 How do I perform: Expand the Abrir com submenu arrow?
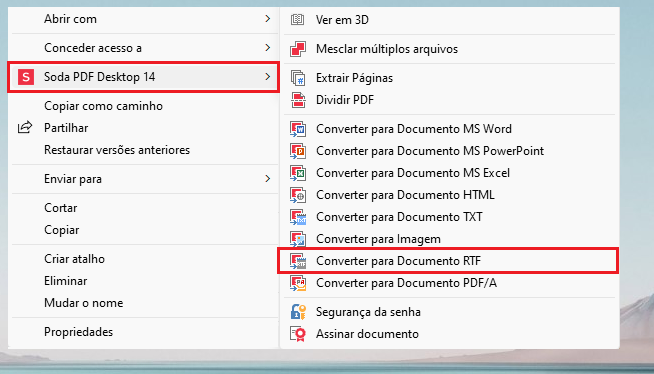267,19
